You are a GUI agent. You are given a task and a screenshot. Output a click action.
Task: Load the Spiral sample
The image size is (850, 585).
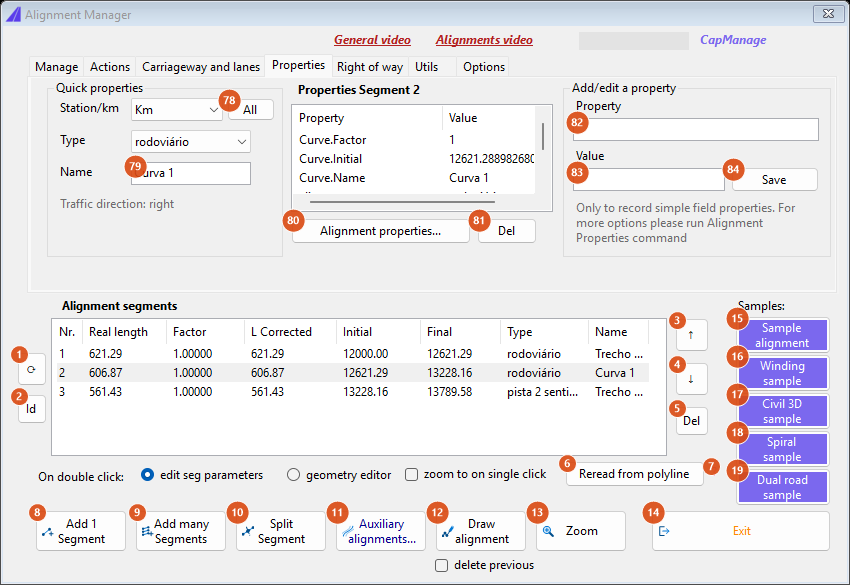[782, 449]
